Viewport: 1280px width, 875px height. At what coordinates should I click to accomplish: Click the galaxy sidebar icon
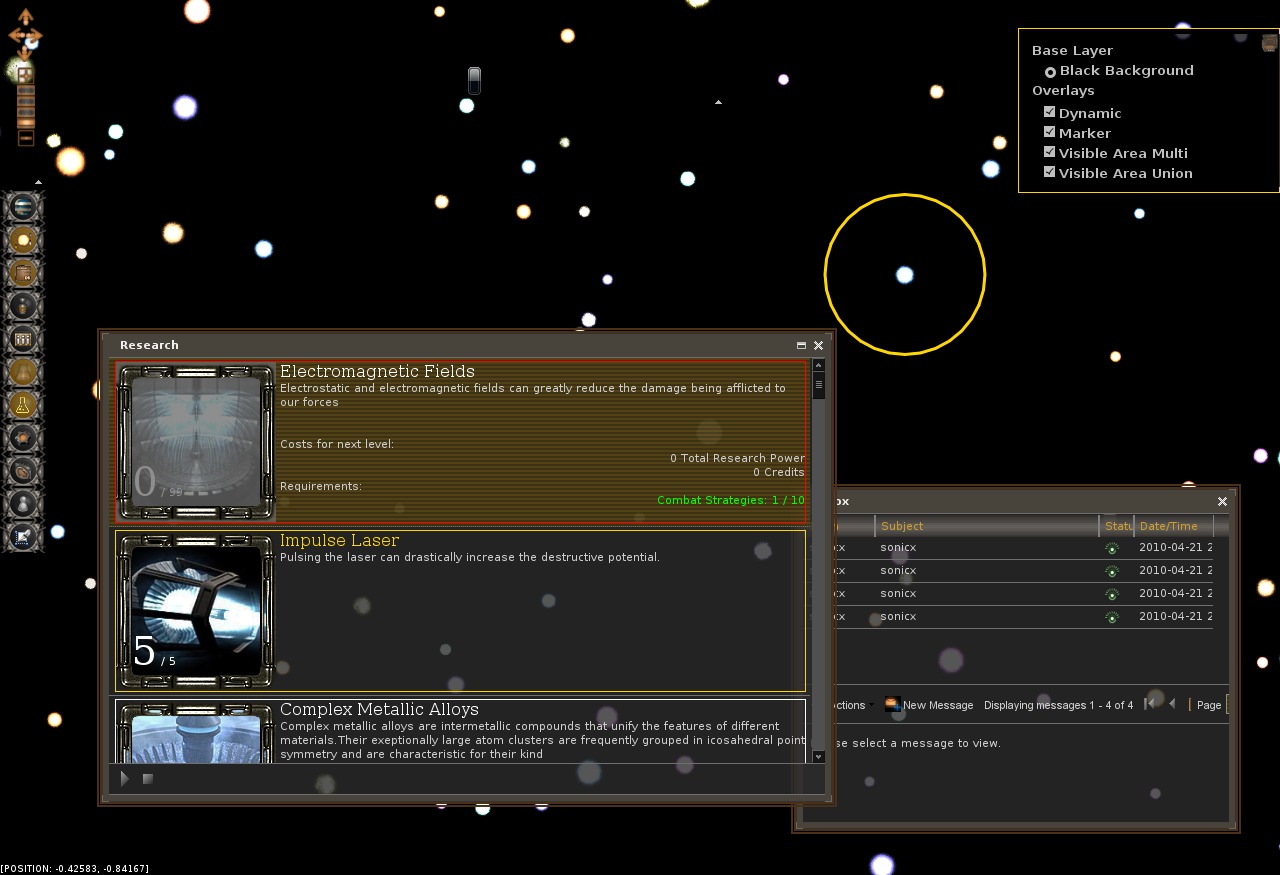23,471
